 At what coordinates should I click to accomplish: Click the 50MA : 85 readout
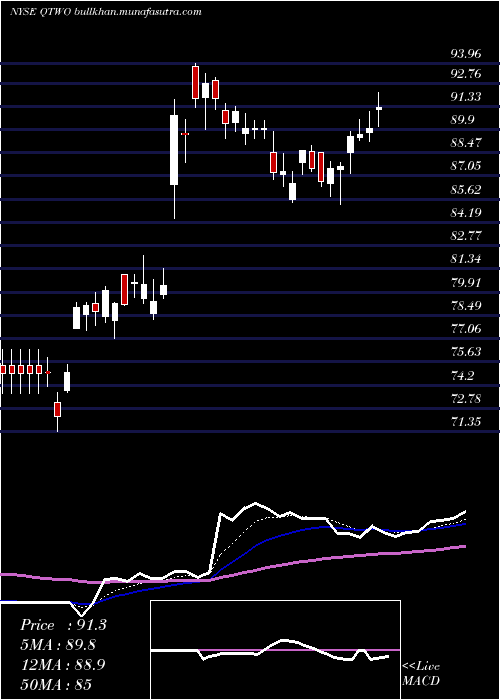point(56,684)
